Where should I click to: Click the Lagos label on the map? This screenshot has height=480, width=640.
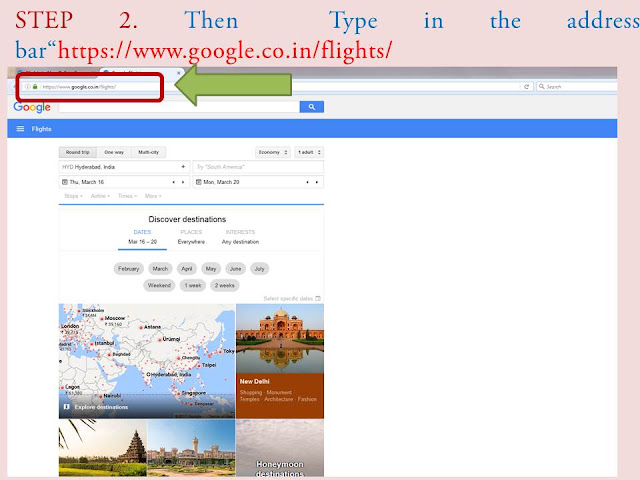tap(72, 387)
